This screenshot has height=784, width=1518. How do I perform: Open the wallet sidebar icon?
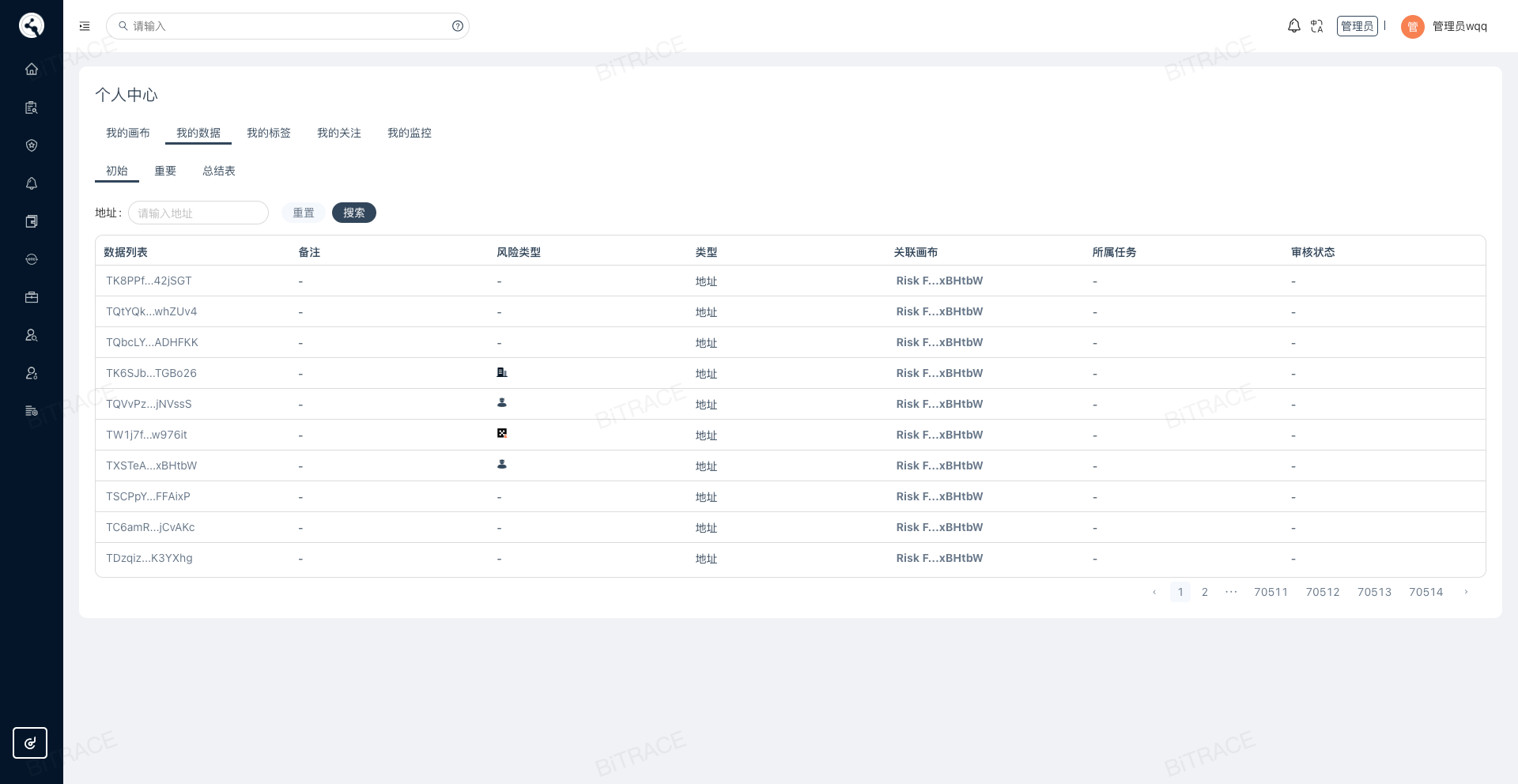point(32,221)
